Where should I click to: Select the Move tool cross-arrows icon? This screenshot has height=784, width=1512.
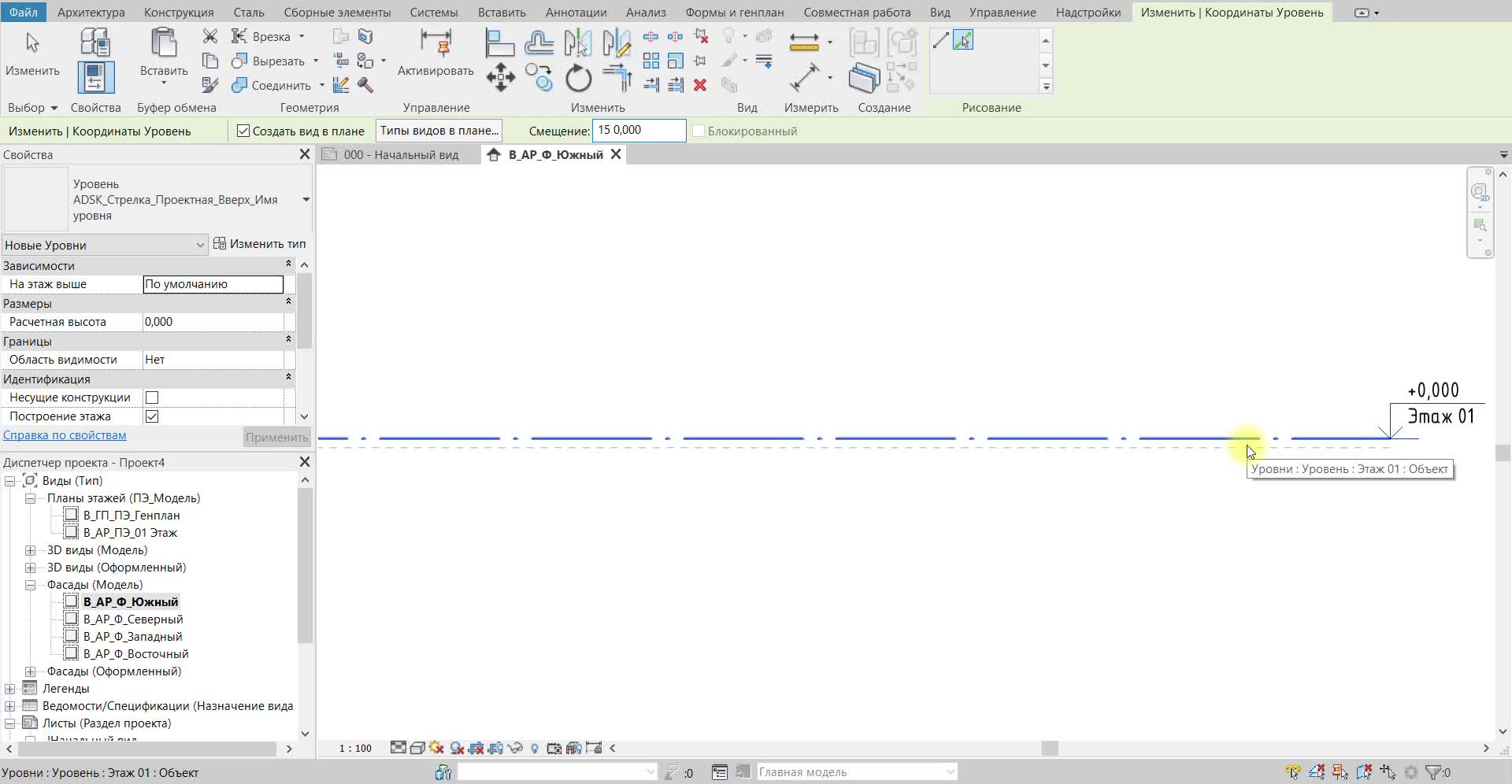point(500,78)
